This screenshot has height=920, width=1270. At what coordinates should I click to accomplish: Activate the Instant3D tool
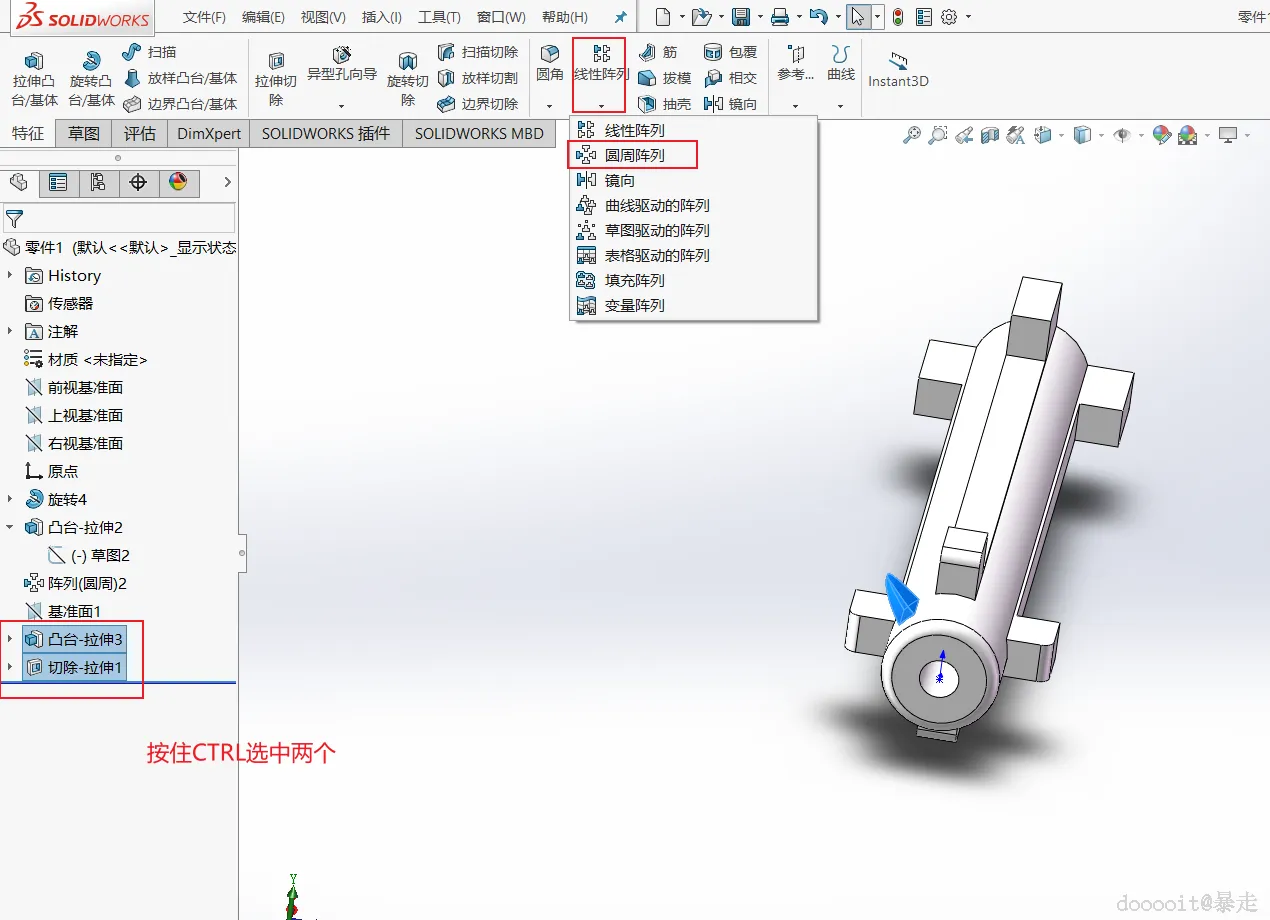(x=898, y=69)
